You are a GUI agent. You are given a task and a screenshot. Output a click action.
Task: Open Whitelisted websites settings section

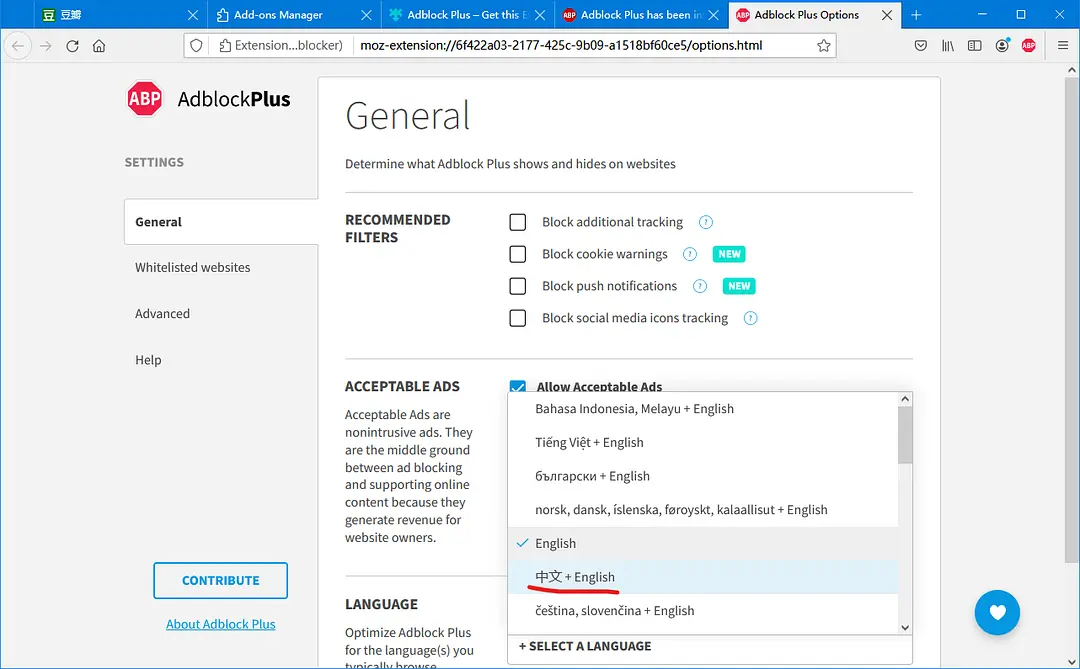coord(193,267)
